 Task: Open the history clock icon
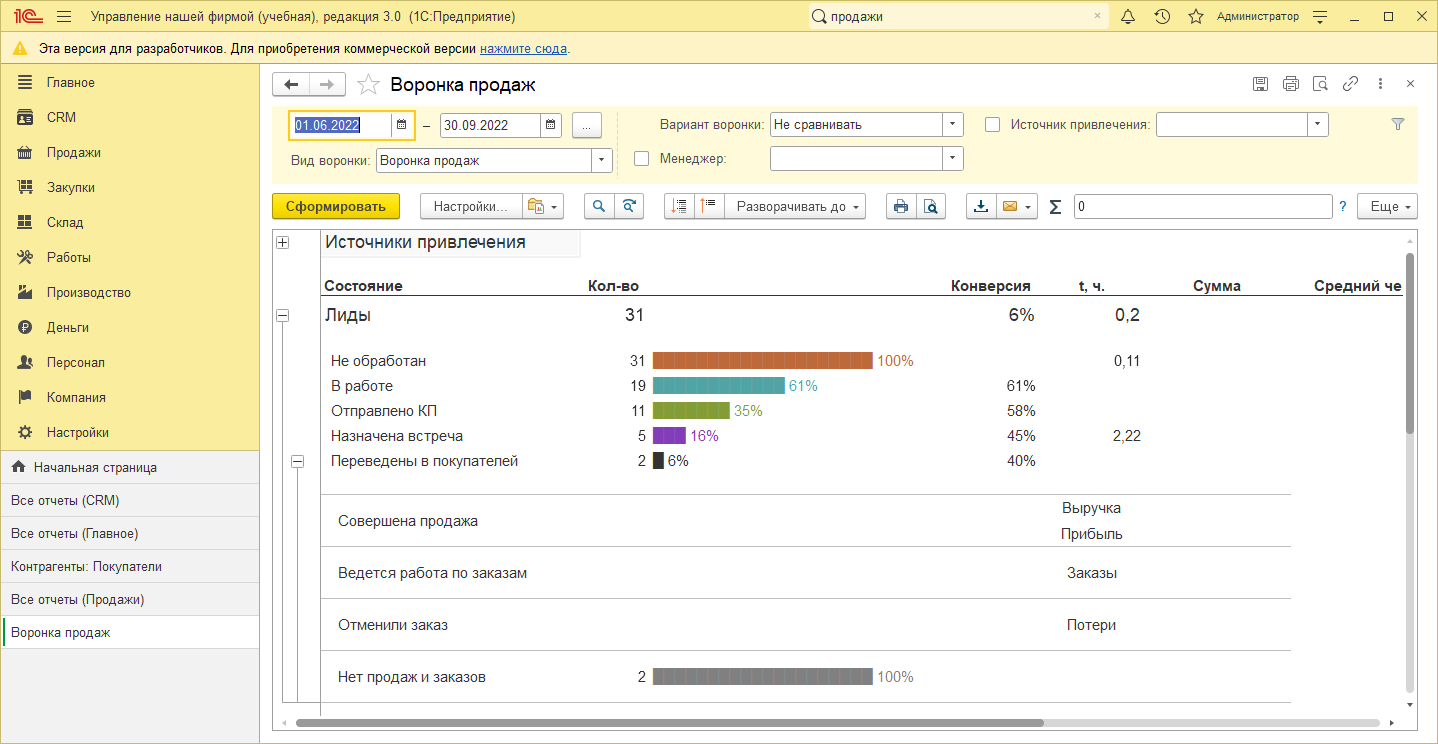[x=1162, y=17]
